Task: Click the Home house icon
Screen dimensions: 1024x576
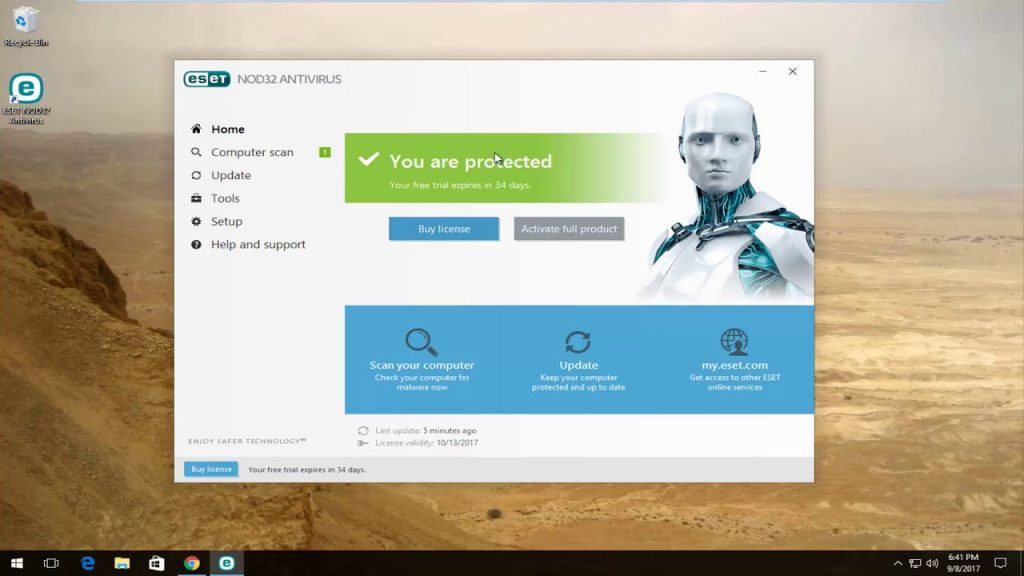Action: (196, 129)
